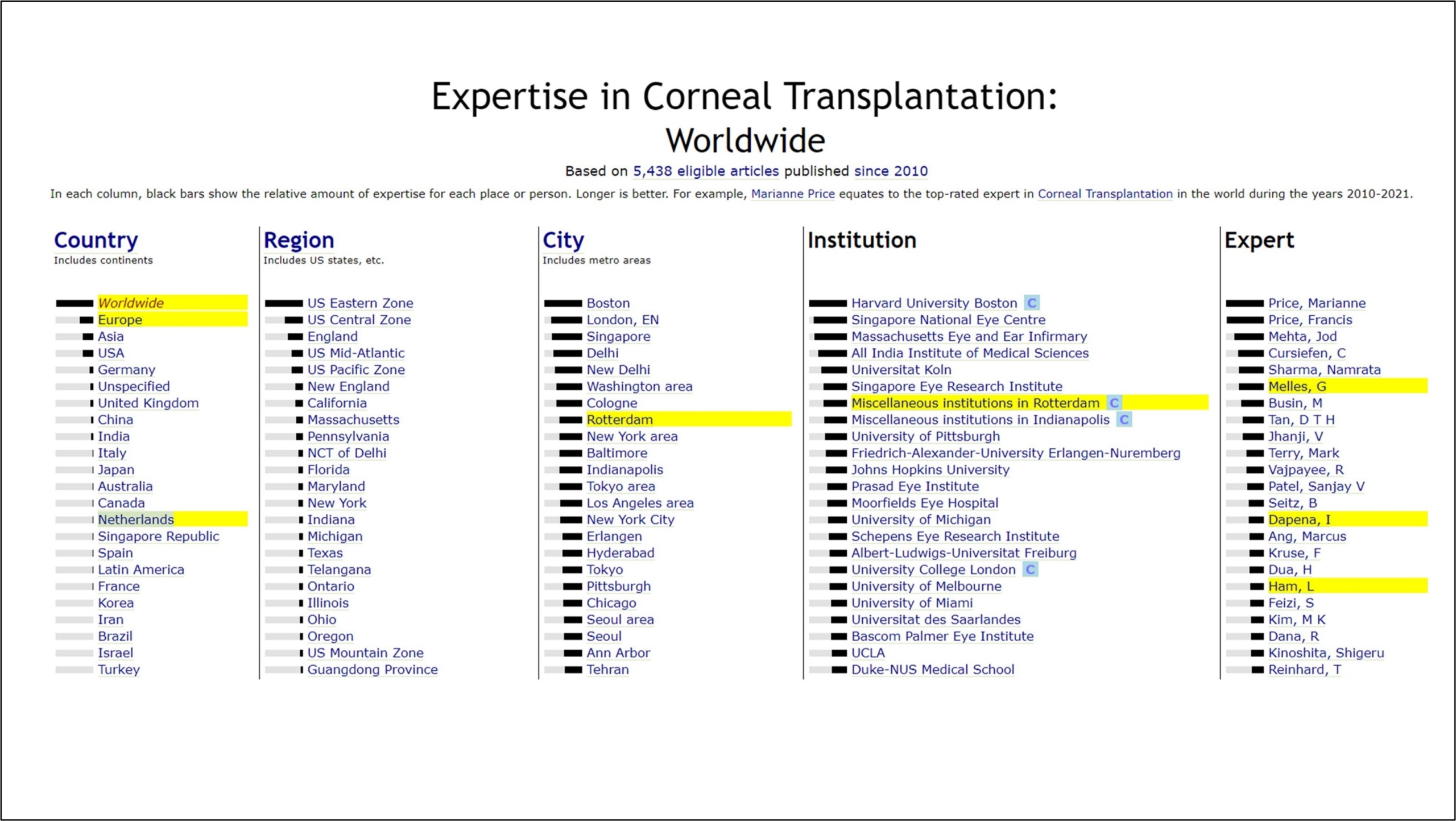The height and width of the screenshot is (821, 1456).
Task: Open Turkey in the Country column
Action: 119,670
